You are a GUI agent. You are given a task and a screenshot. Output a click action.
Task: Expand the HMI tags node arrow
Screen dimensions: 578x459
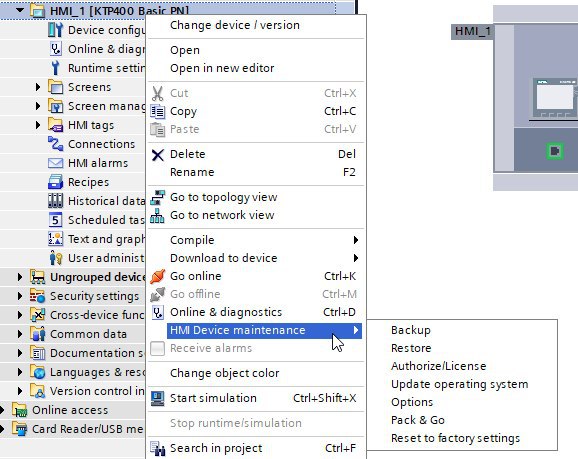click(38, 125)
